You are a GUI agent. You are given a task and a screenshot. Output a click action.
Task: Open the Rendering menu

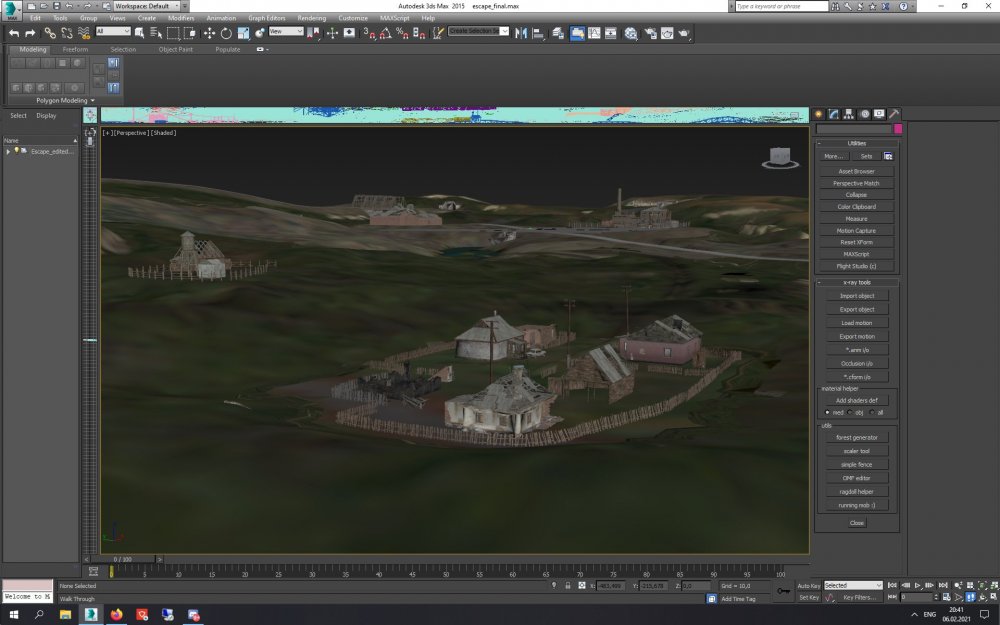click(311, 18)
